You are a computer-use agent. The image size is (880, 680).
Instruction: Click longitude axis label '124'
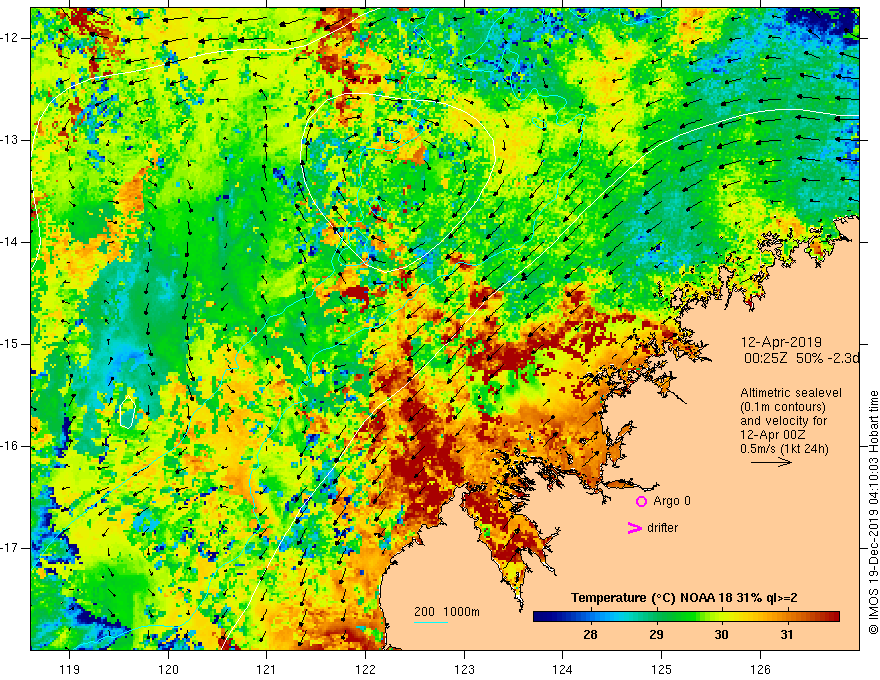[563, 669]
